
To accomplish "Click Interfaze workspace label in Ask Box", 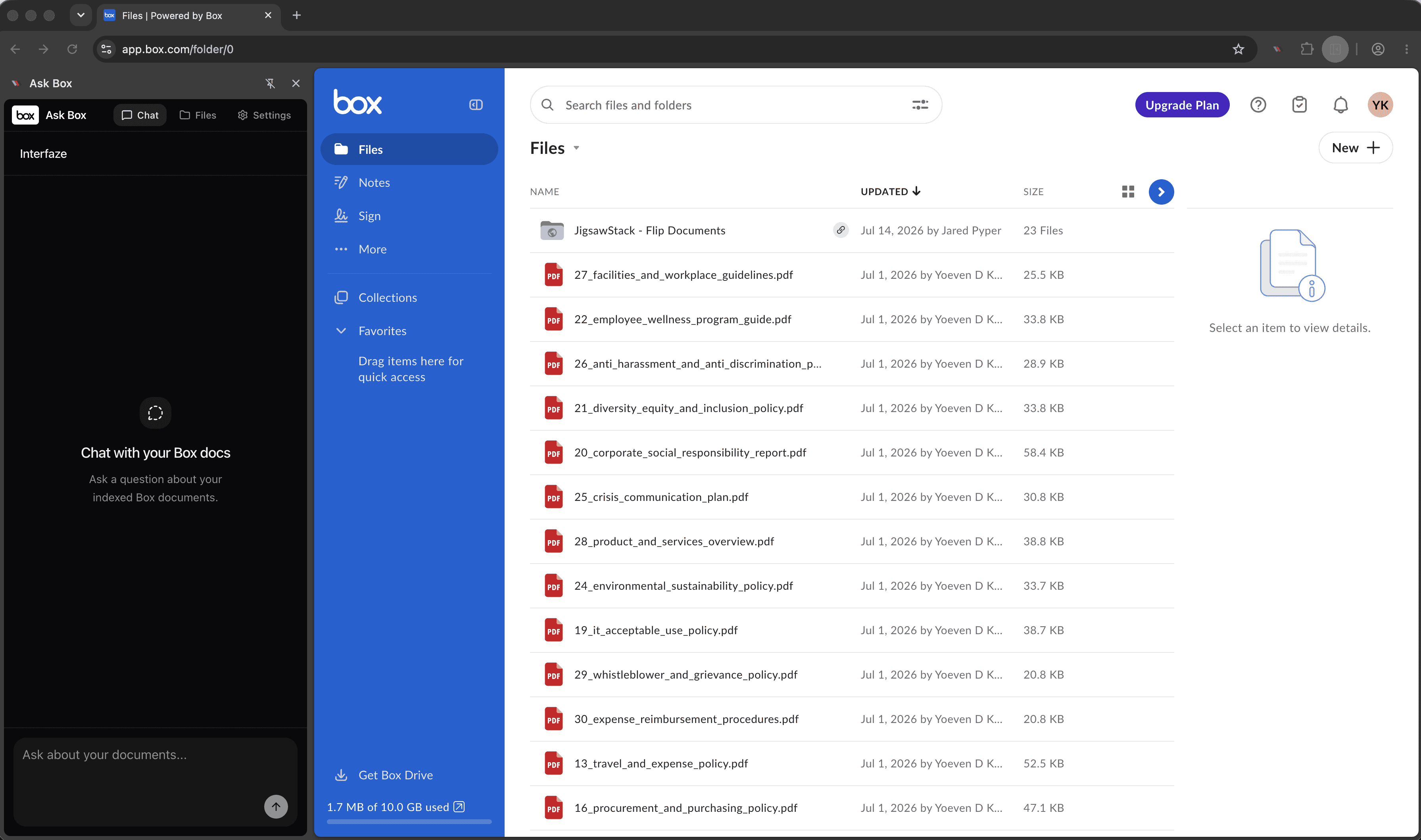I will click(x=43, y=153).
